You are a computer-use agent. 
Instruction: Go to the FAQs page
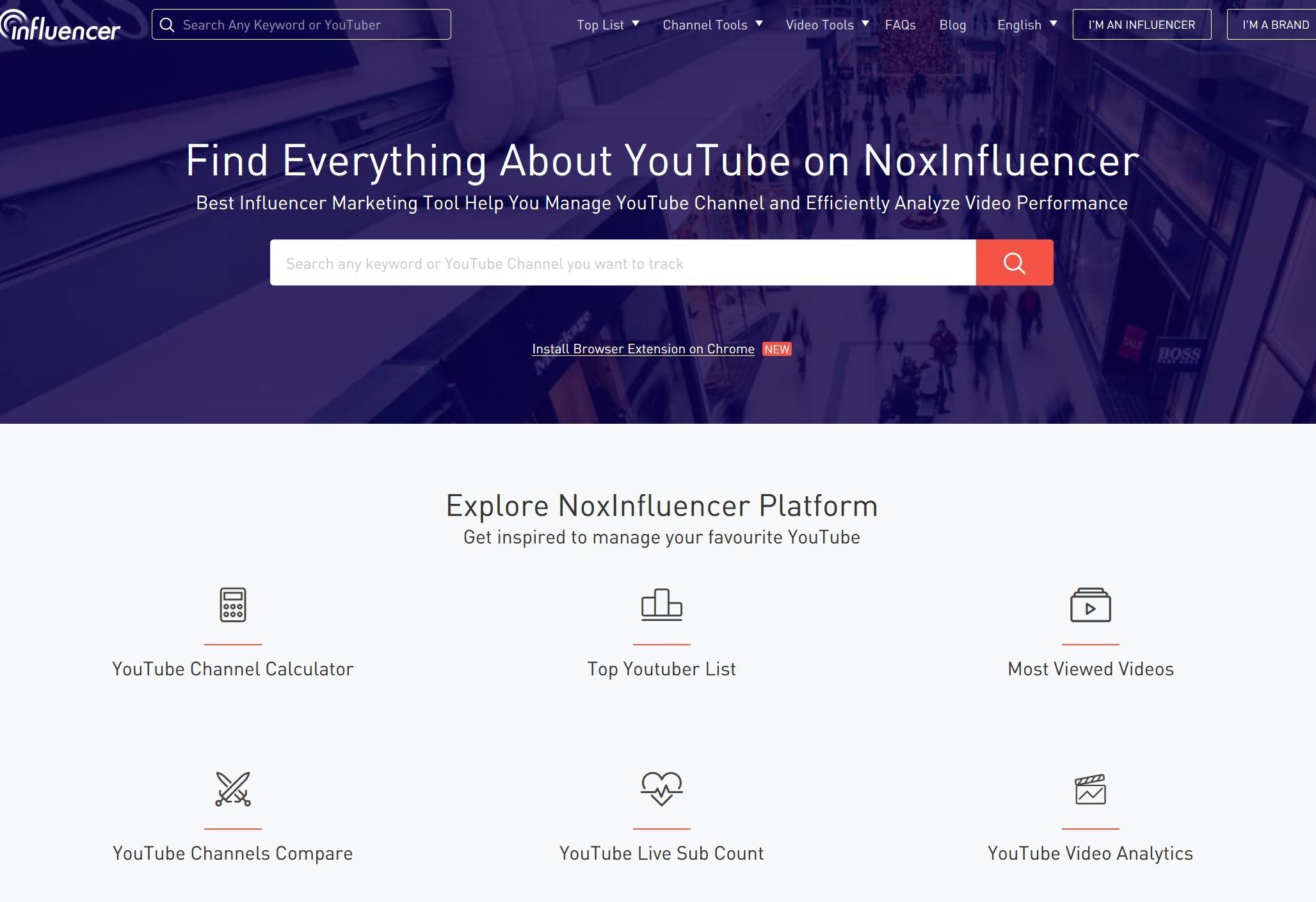[x=900, y=25]
